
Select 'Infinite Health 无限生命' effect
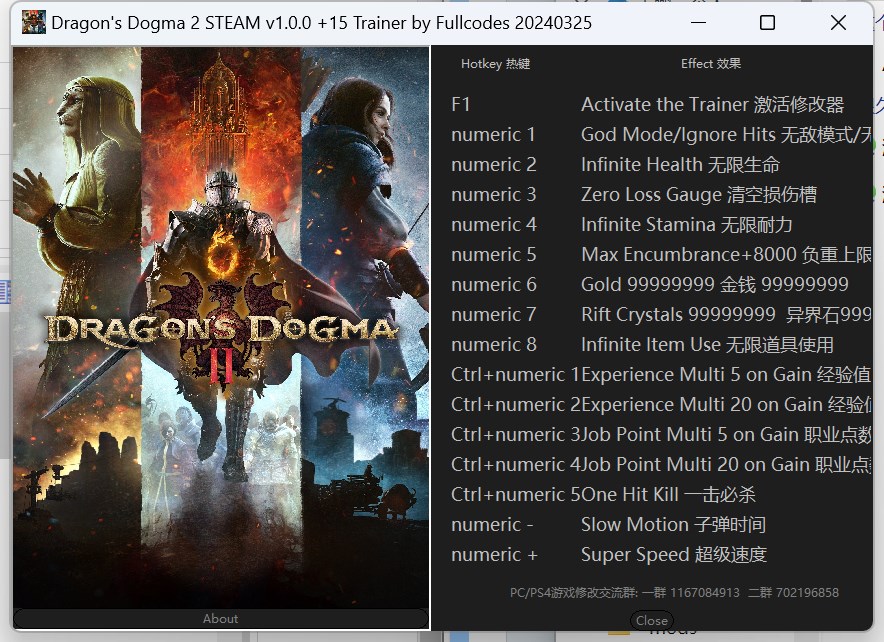(680, 165)
